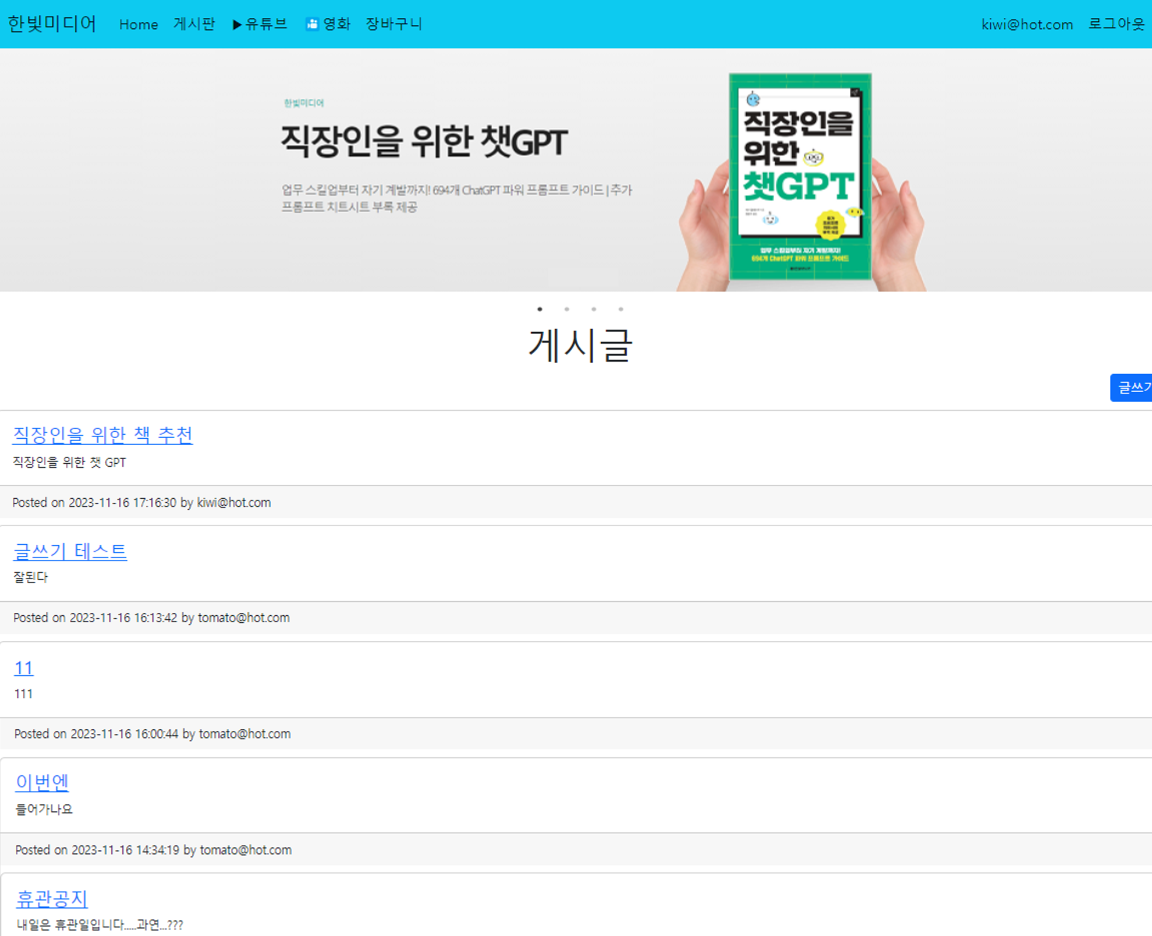Click the kiwi@hot.com account link
Image resolution: width=1152 pixels, height=936 pixels.
1026,24
